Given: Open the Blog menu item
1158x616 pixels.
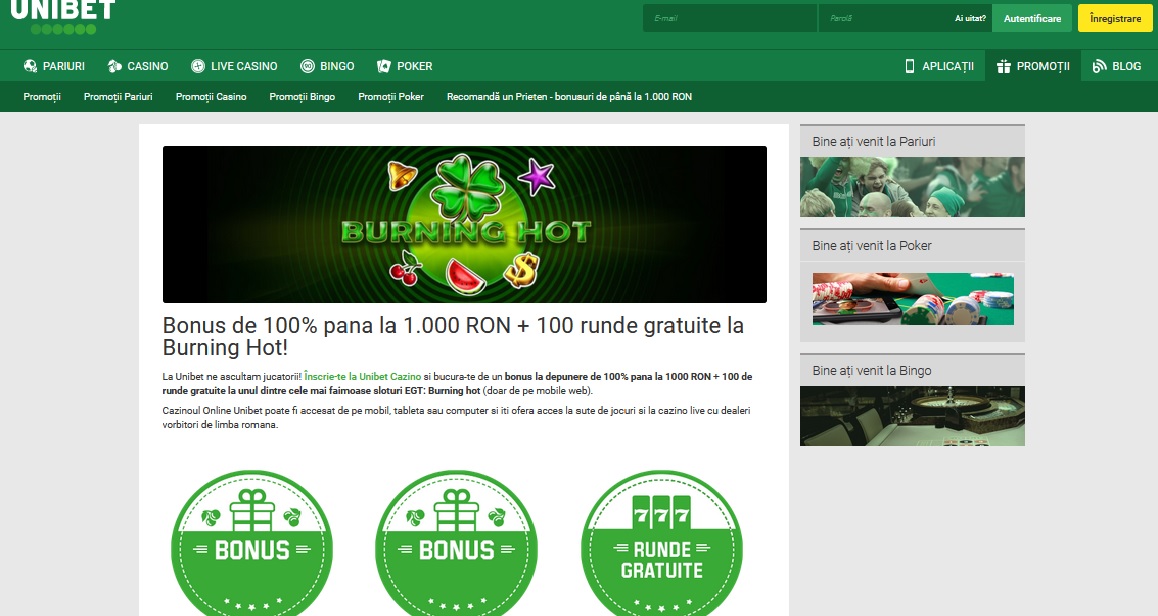Looking at the screenshot, I should tap(1117, 66).
